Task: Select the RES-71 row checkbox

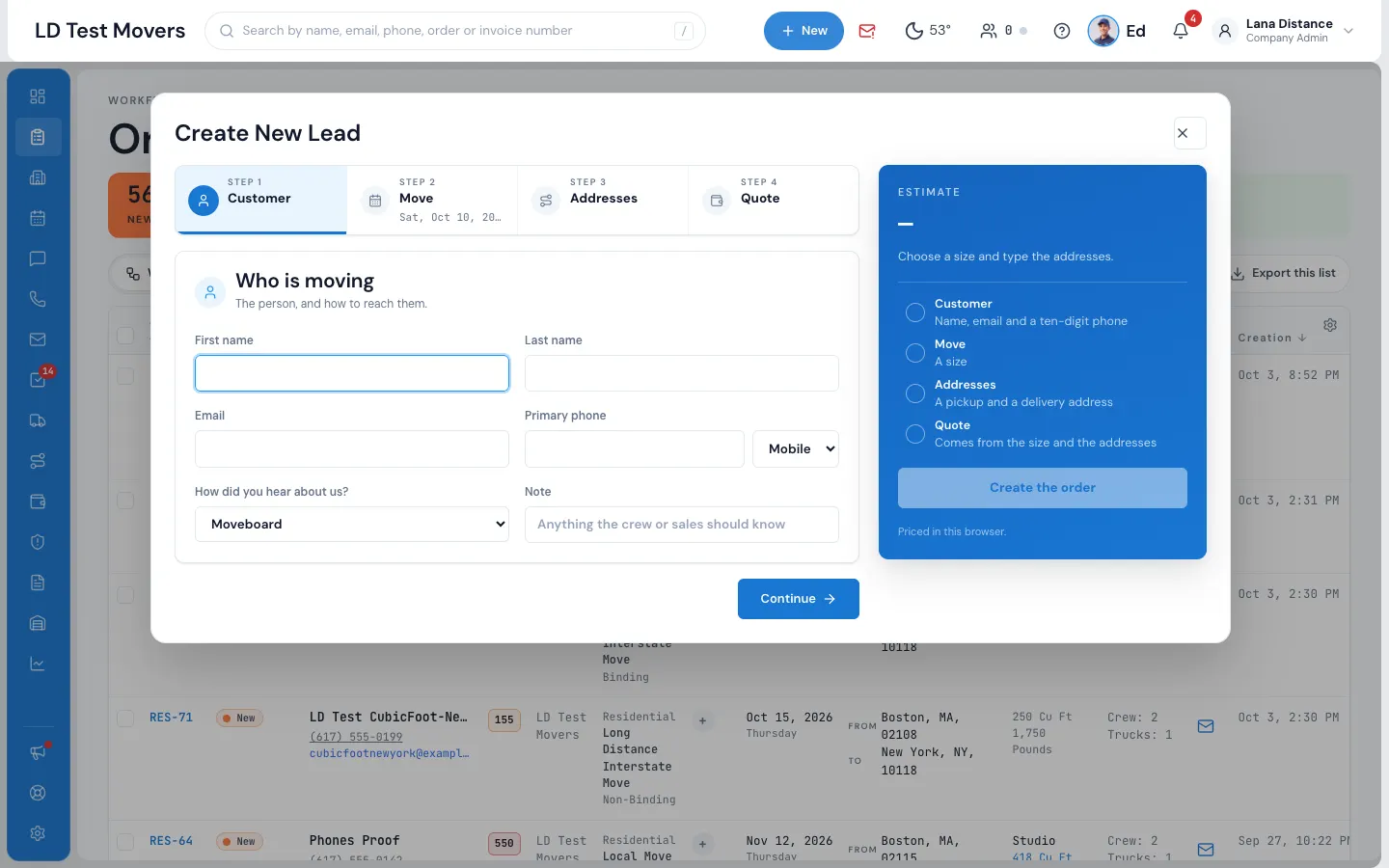Action: [125, 719]
